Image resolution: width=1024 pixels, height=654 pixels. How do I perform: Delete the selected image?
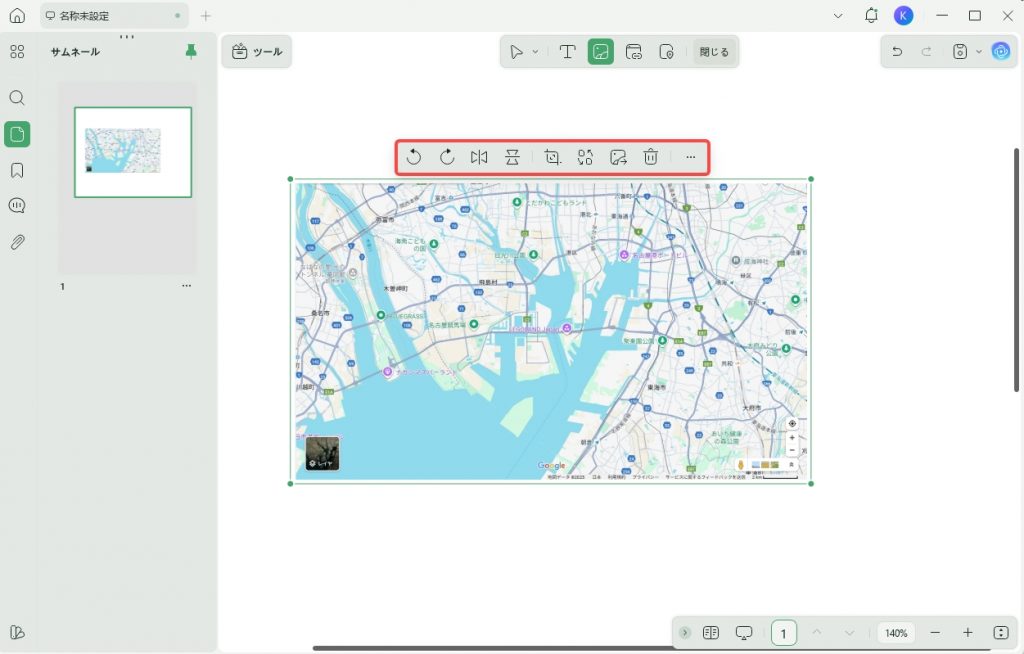click(650, 157)
